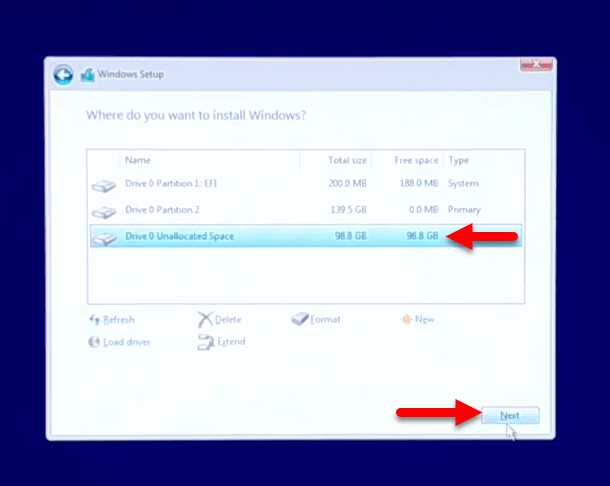Click the Delete X icon
Screen dimensions: 610x486
[x=205, y=319]
